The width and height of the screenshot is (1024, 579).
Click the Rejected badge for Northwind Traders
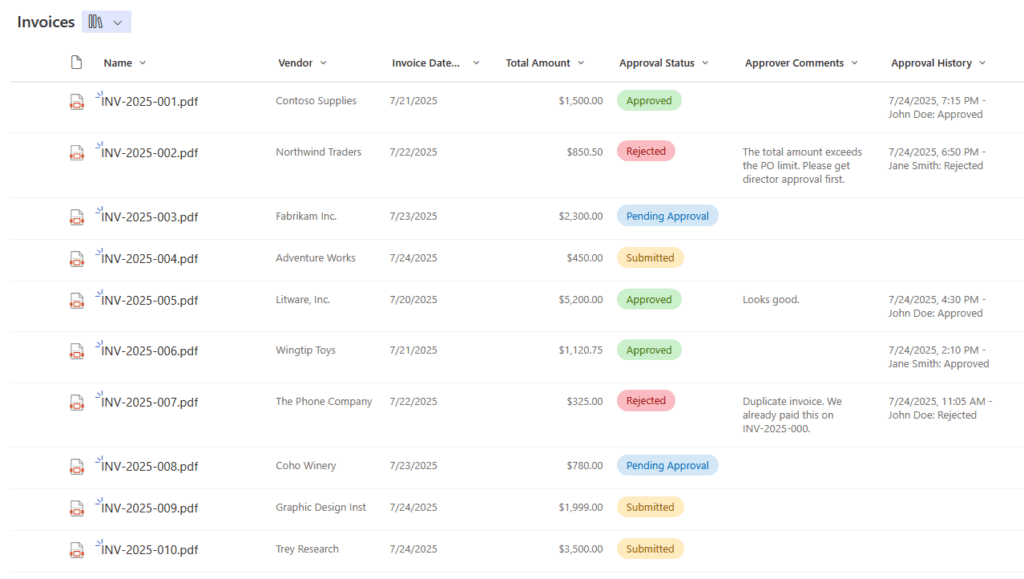coord(646,151)
